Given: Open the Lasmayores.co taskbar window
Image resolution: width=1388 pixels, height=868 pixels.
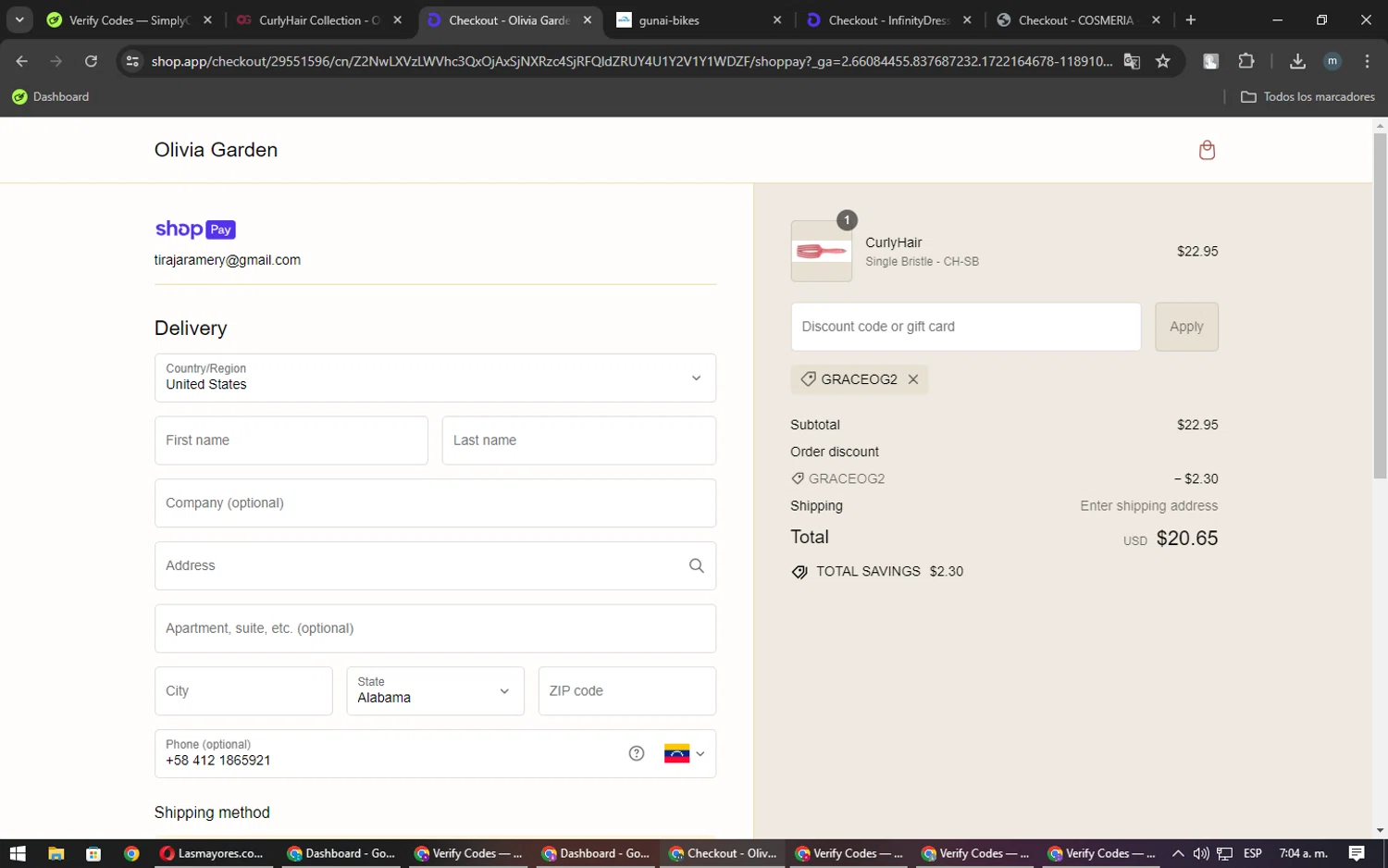Looking at the screenshot, I should pos(212,853).
